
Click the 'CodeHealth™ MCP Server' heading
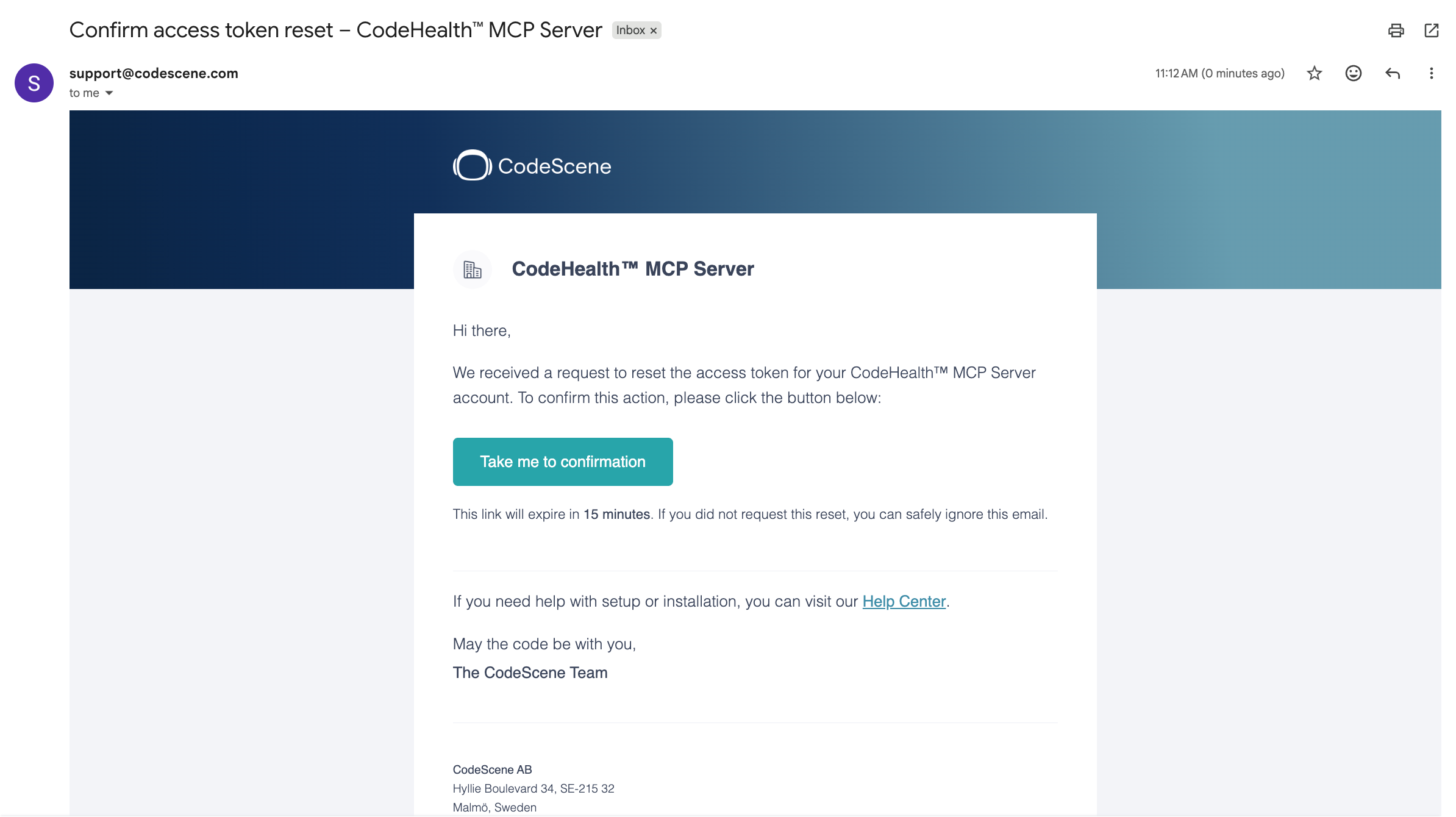pos(633,269)
